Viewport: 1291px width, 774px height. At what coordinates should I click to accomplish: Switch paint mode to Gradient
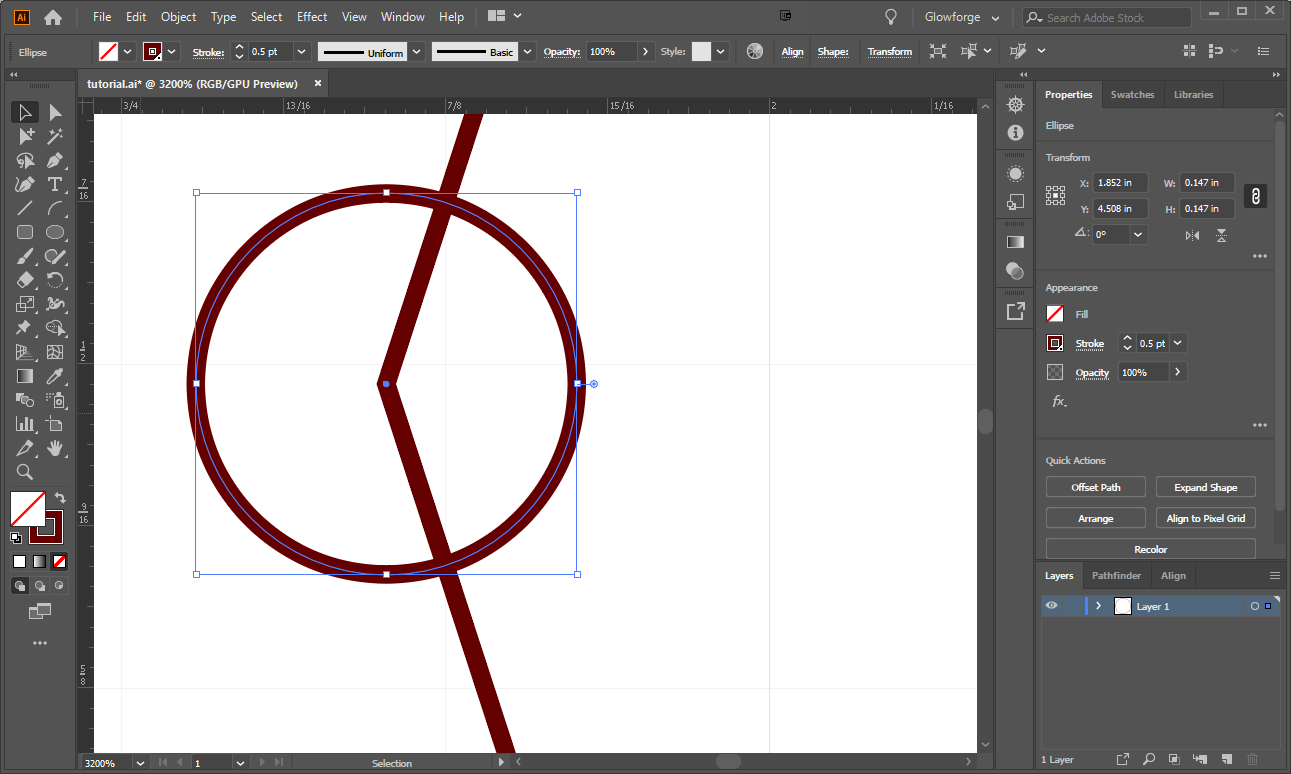point(39,561)
